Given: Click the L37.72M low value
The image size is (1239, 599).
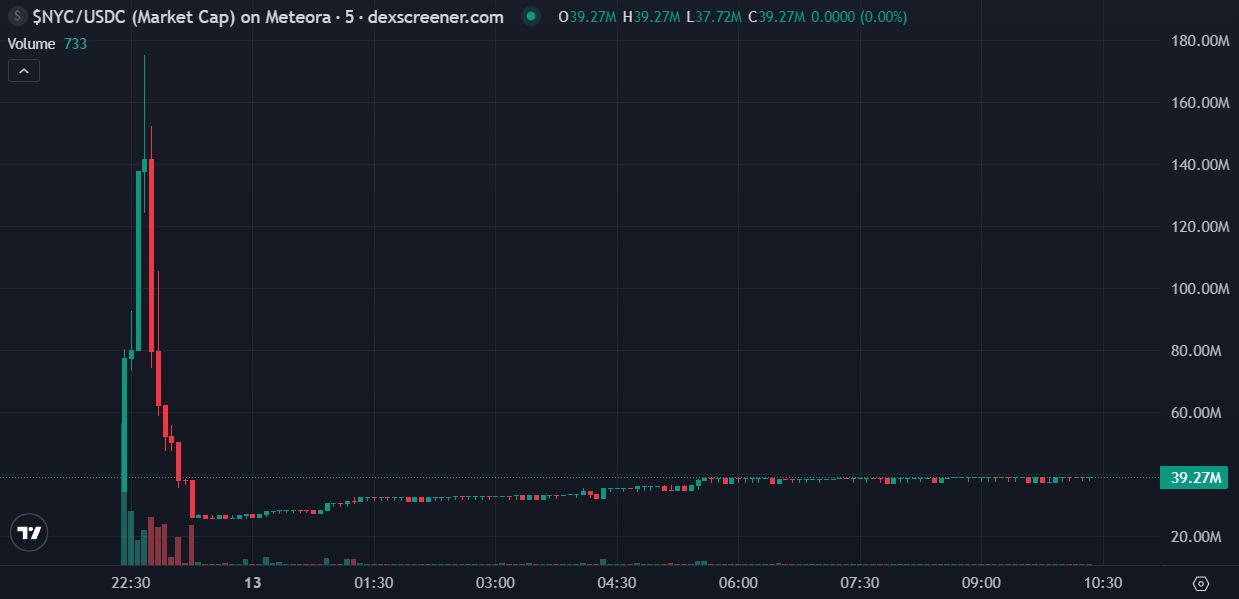Looking at the screenshot, I should click(713, 17).
